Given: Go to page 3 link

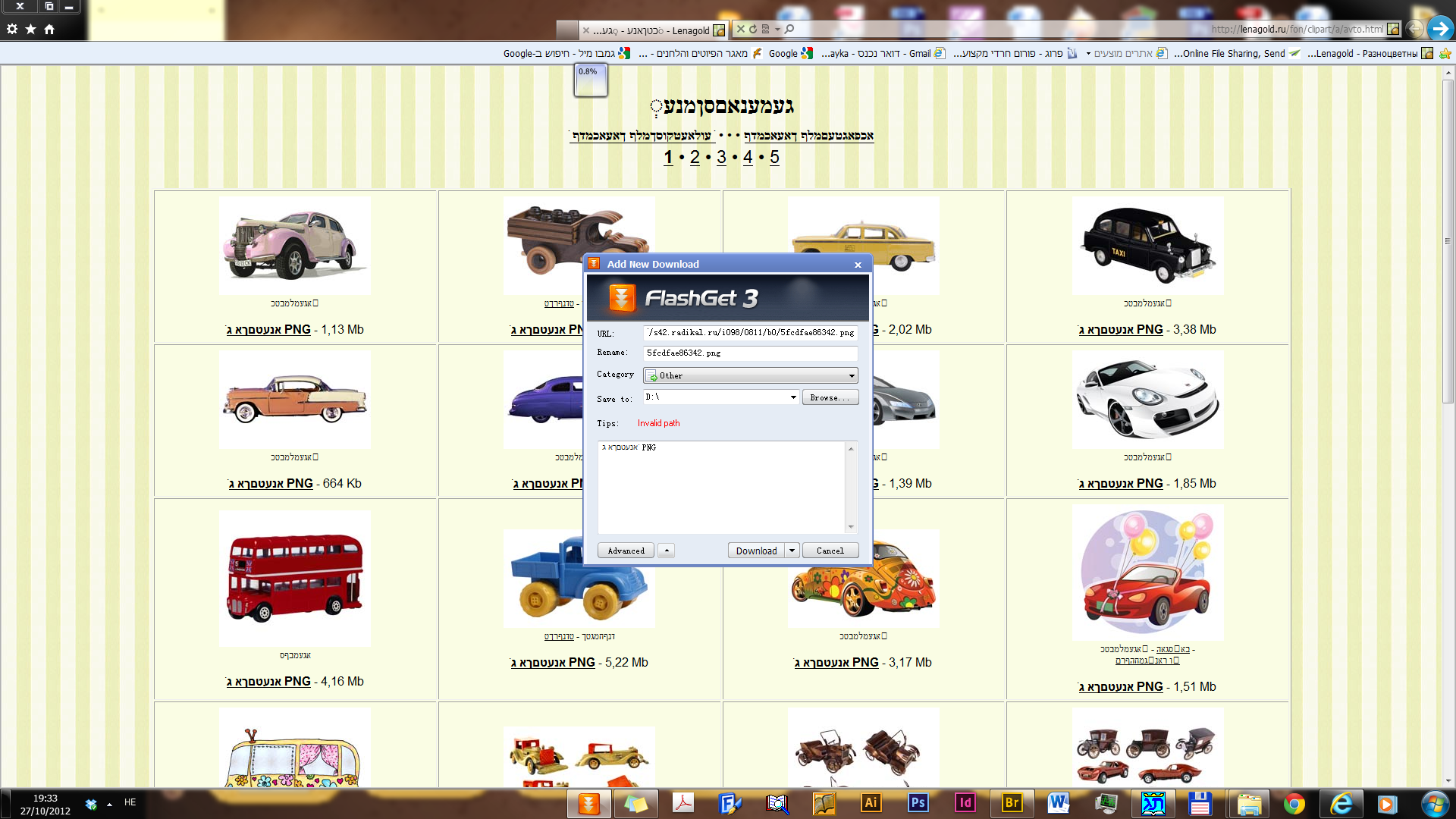Looking at the screenshot, I should point(721,157).
